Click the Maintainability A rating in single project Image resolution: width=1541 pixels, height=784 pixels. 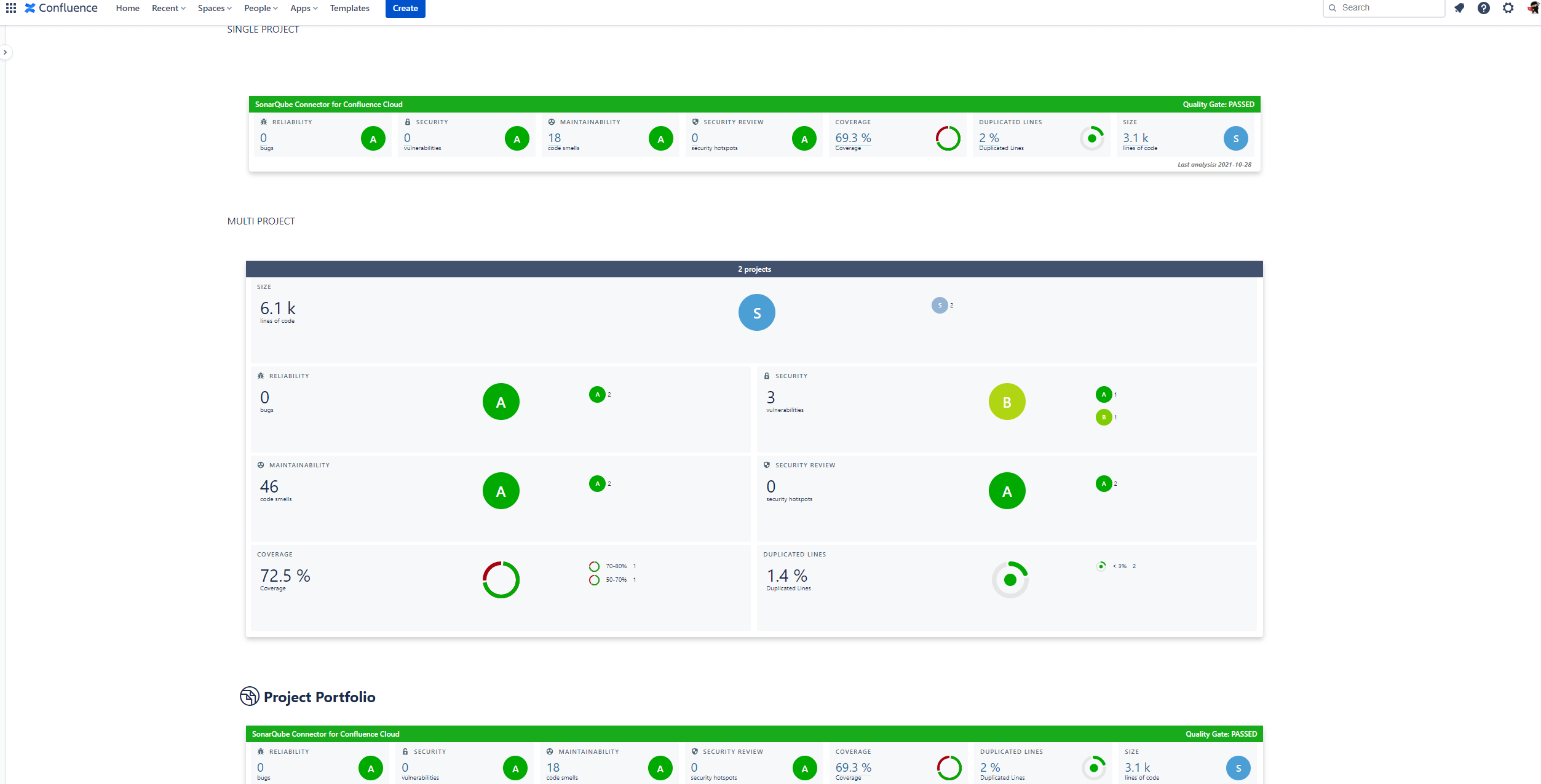661,139
